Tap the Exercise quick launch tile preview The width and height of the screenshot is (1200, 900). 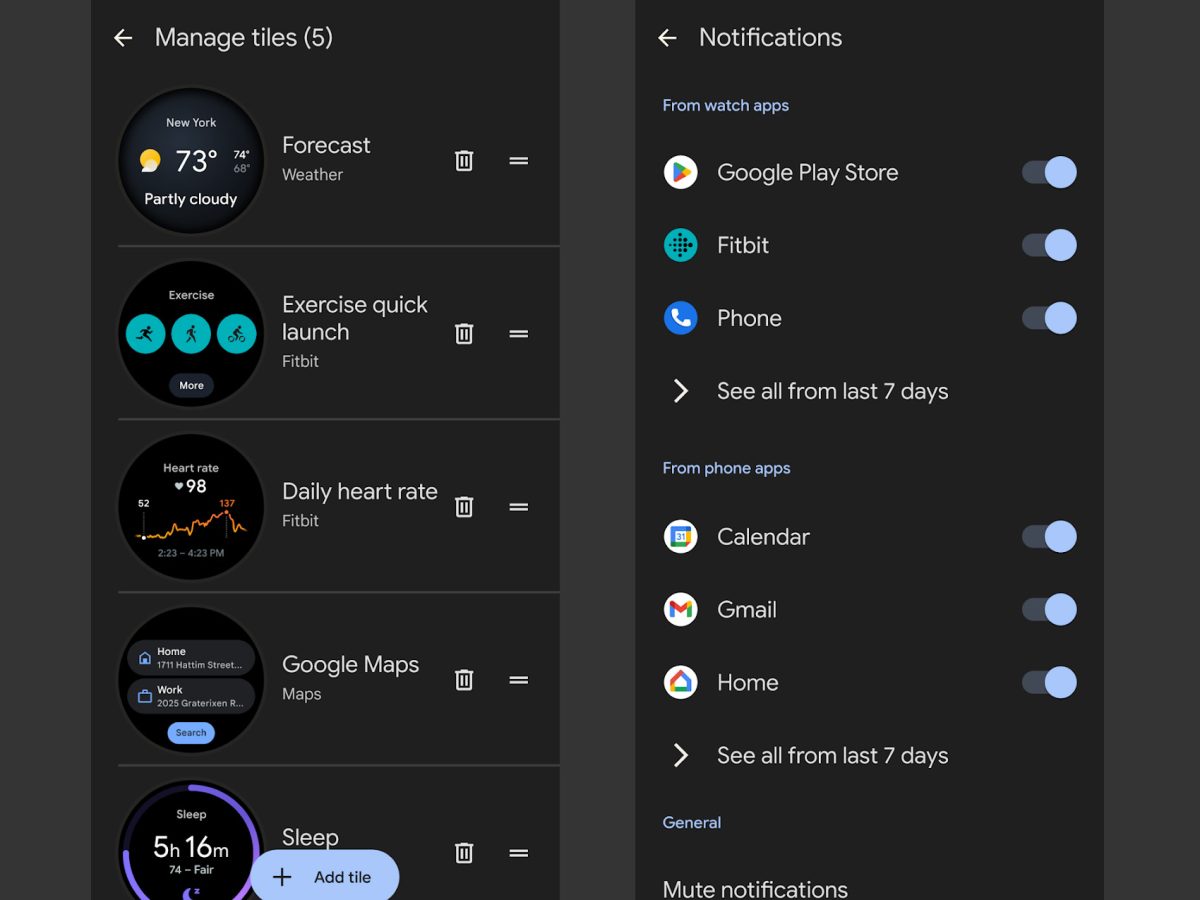(x=191, y=334)
